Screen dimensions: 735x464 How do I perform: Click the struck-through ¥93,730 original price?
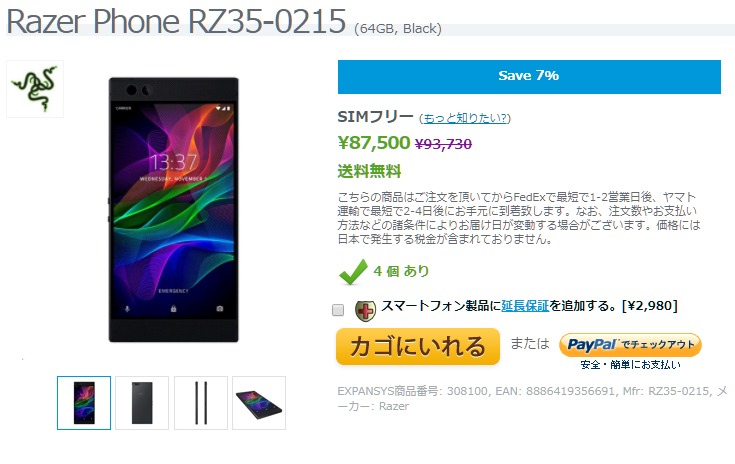[x=443, y=144]
